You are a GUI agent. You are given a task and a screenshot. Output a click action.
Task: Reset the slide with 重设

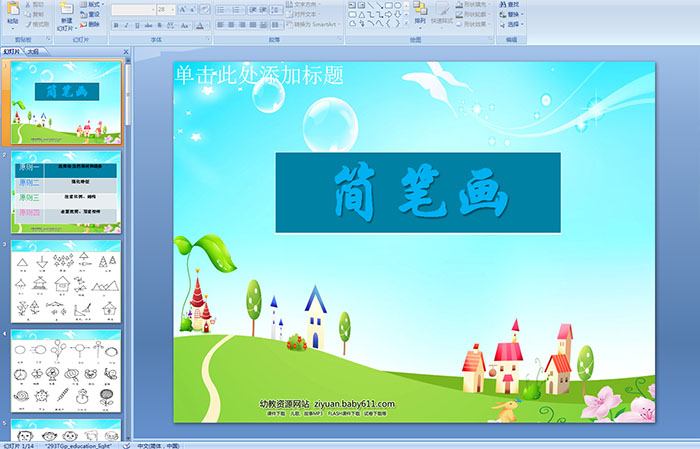coord(90,14)
